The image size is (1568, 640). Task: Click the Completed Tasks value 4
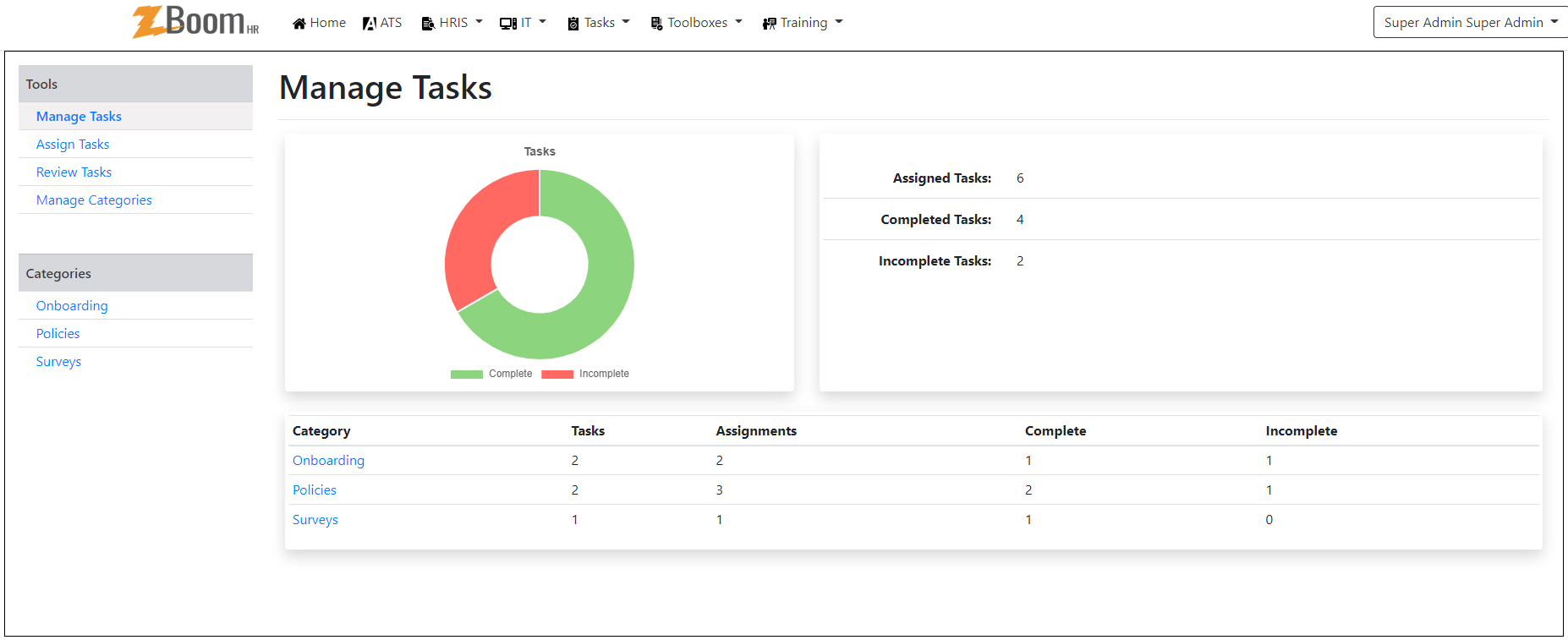(1020, 220)
